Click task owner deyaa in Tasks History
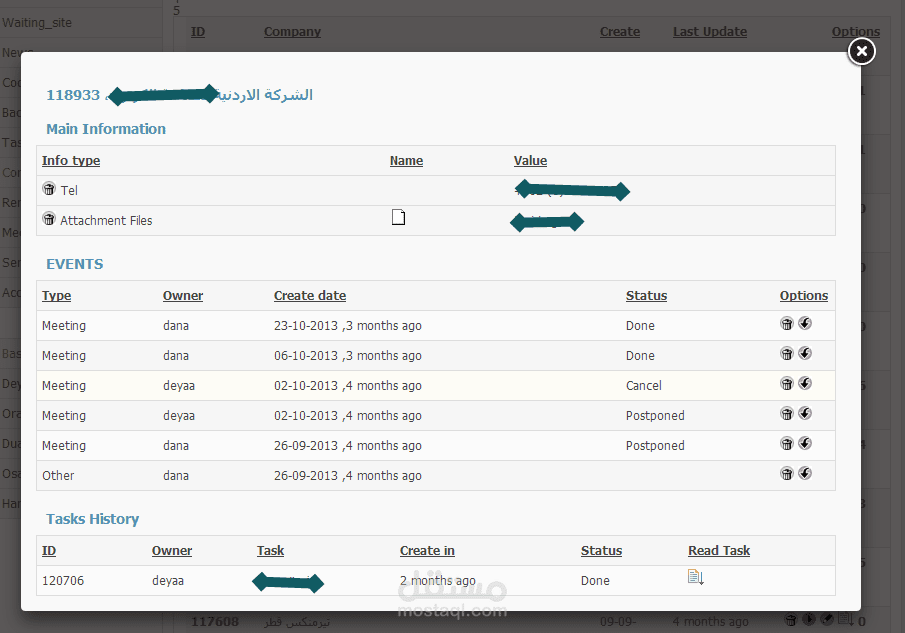The height and width of the screenshot is (633, 905). click(168, 580)
